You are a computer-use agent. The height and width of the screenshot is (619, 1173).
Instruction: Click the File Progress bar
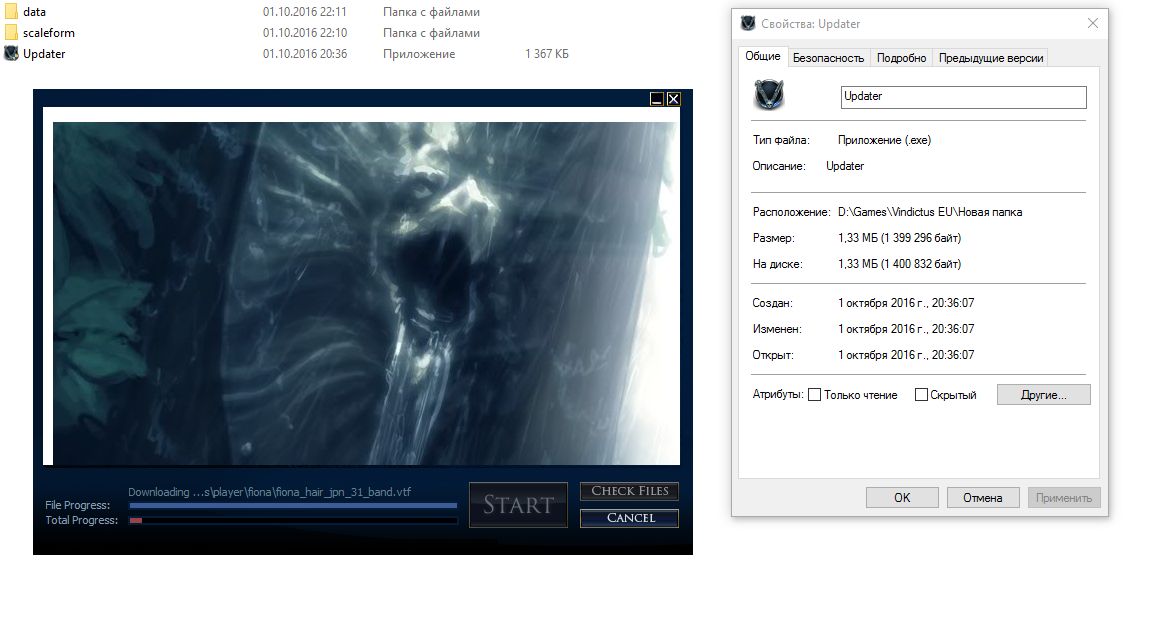pyautogui.click(x=293, y=506)
